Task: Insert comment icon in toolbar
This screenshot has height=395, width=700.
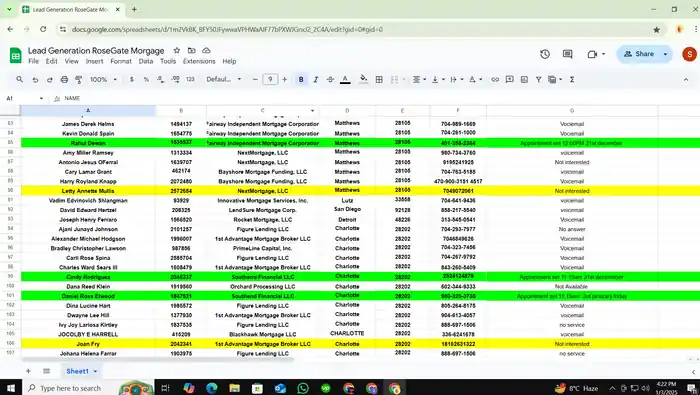Action: (509, 79)
